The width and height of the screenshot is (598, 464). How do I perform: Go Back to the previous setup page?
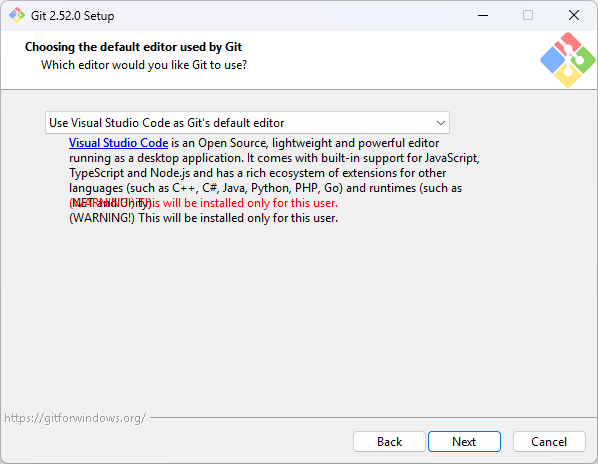(x=389, y=442)
